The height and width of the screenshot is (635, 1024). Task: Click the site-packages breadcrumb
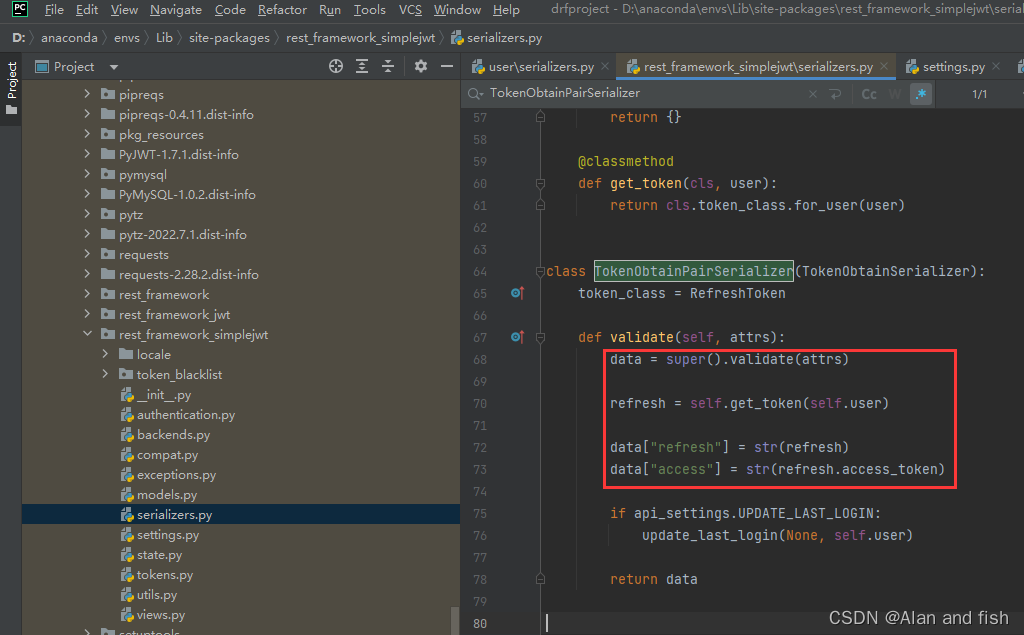pos(229,38)
